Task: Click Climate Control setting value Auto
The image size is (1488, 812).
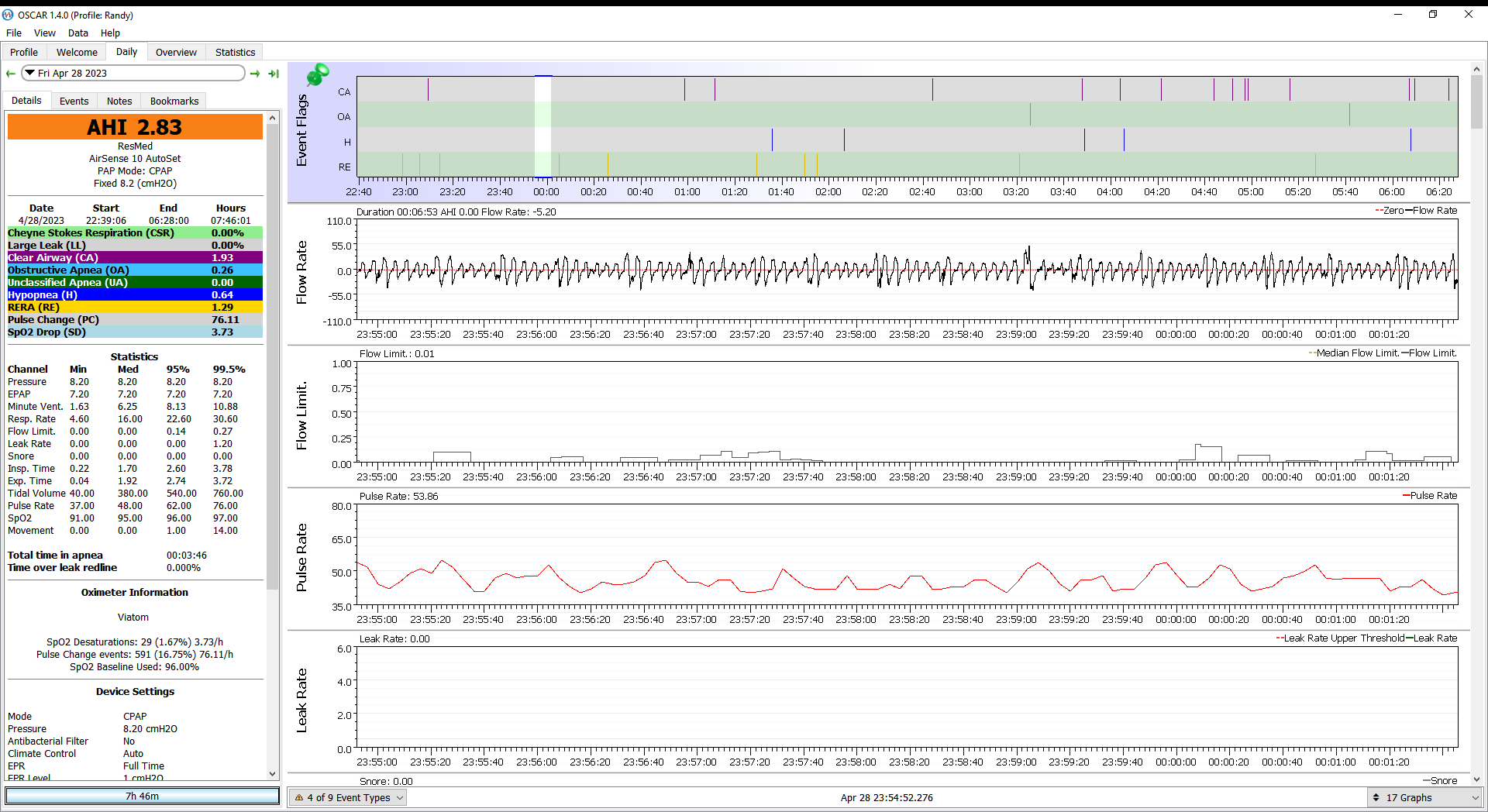Action: 133,753
